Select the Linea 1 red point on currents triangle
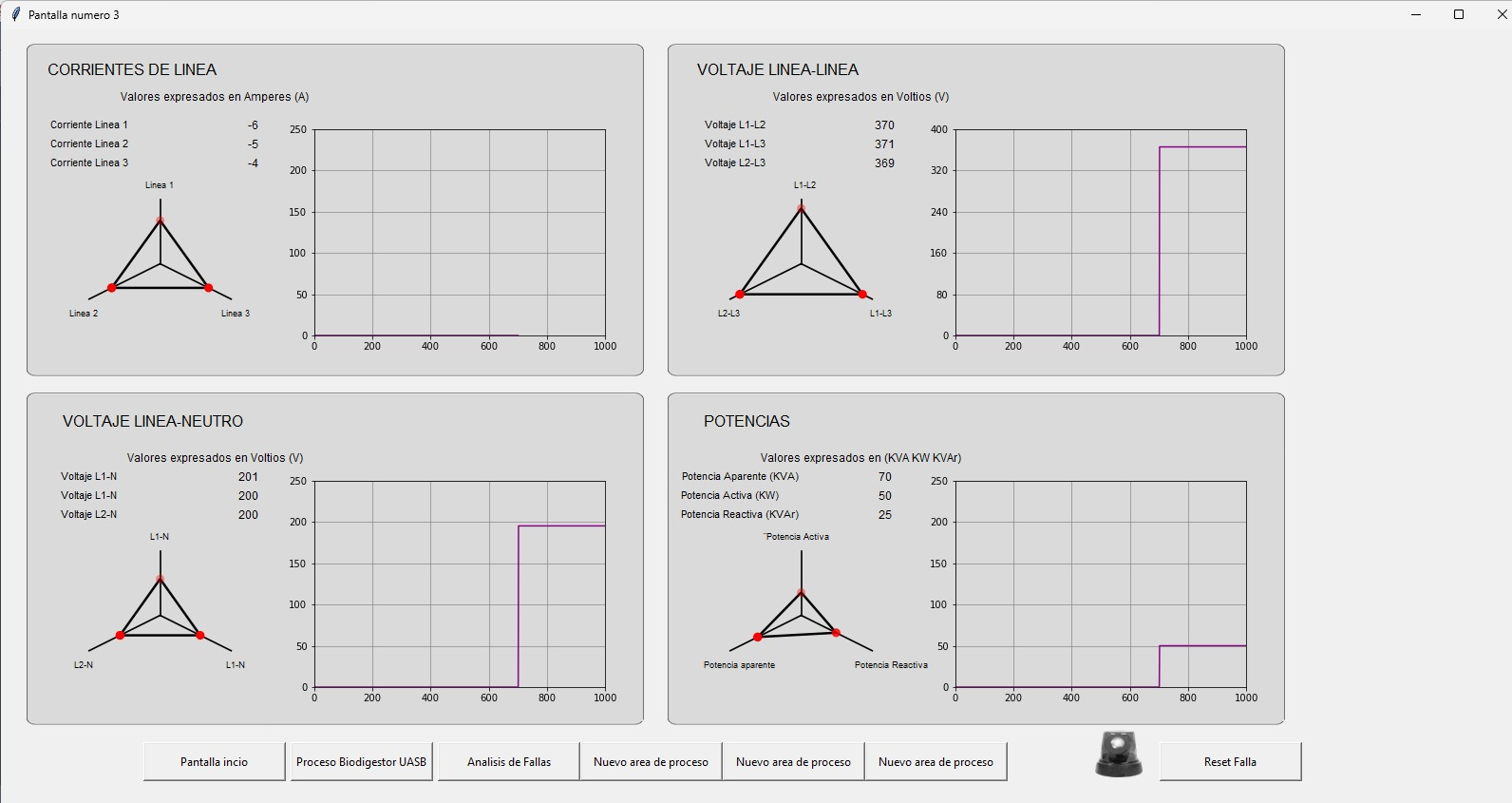This screenshot has width=1512, height=803. coord(160,220)
